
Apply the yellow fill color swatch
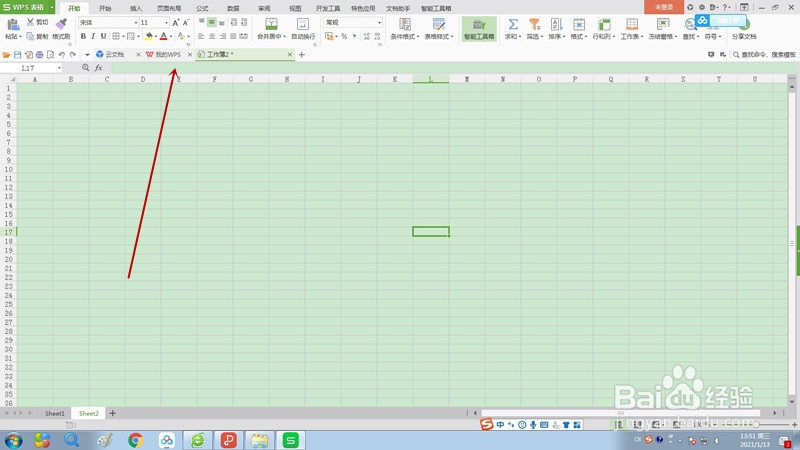click(148, 36)
